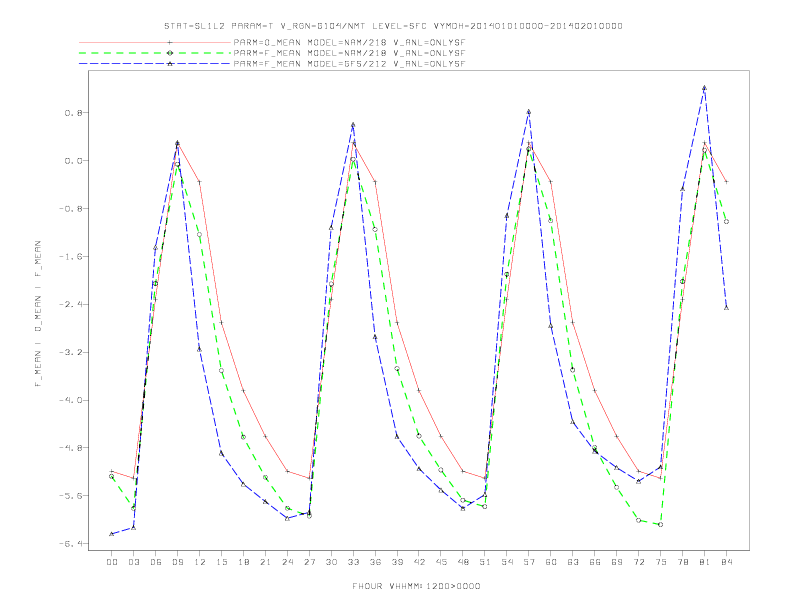
Task: Click the circle marker on green legend line
Action: point(170,53)
